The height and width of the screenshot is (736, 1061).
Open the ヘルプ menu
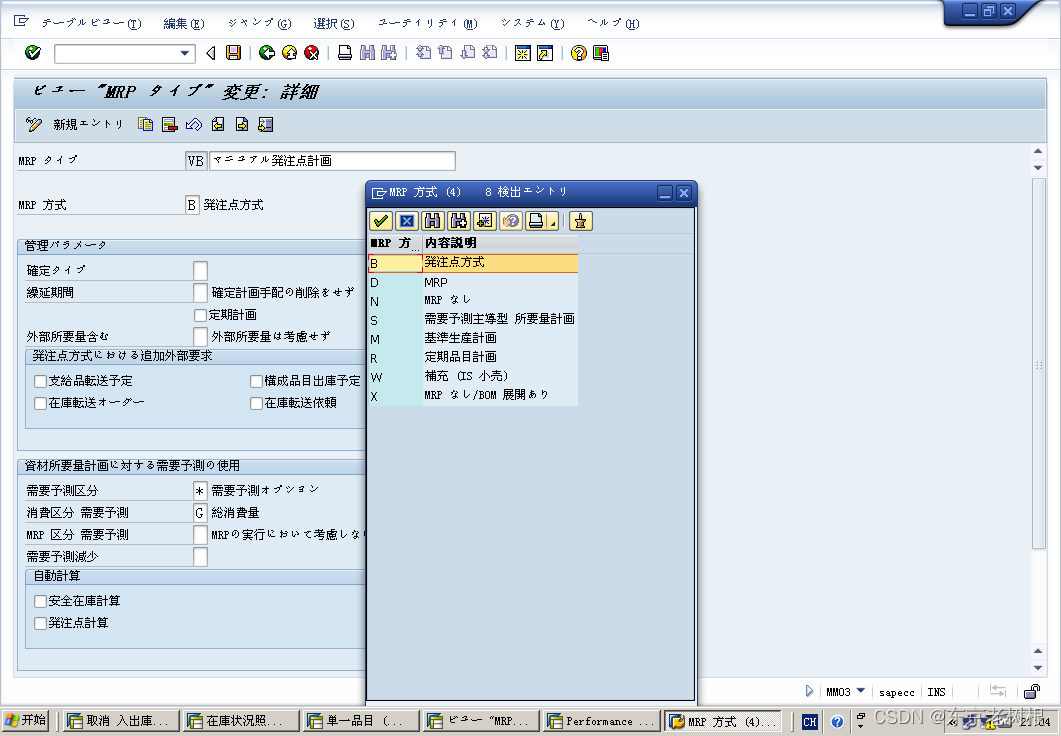[613, 24]
